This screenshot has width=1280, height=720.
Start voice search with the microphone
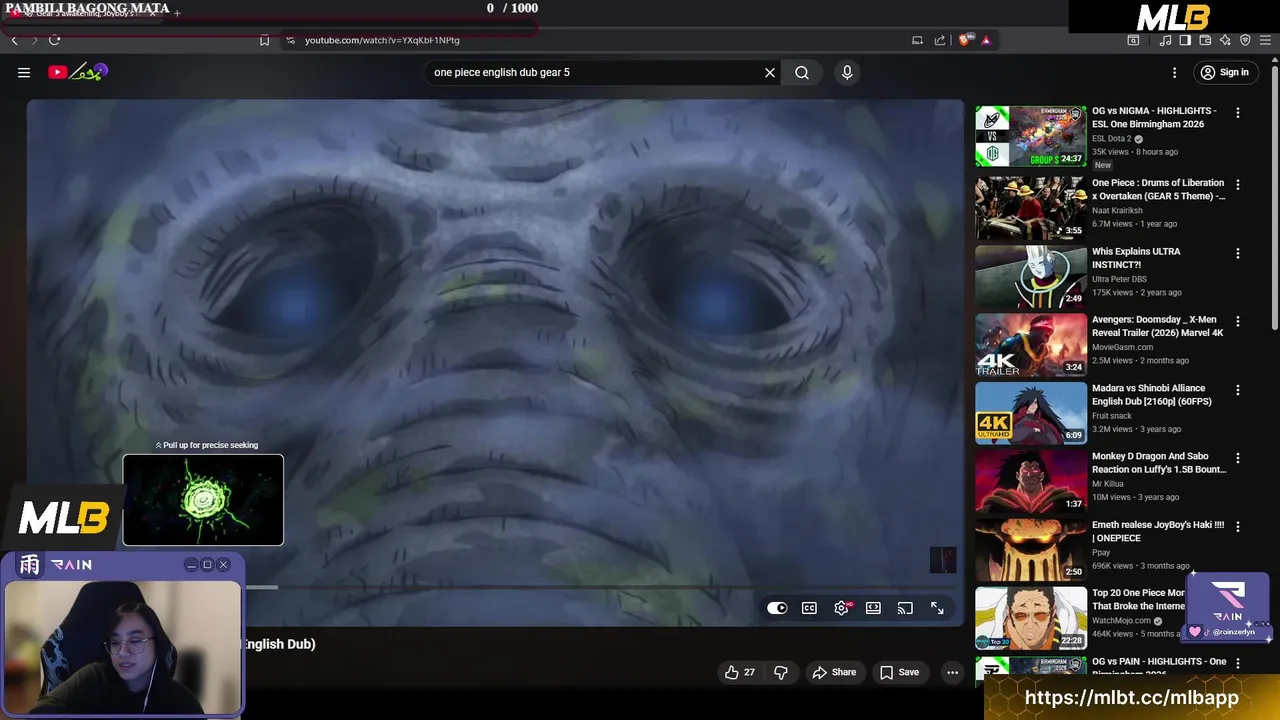(847, 72)
